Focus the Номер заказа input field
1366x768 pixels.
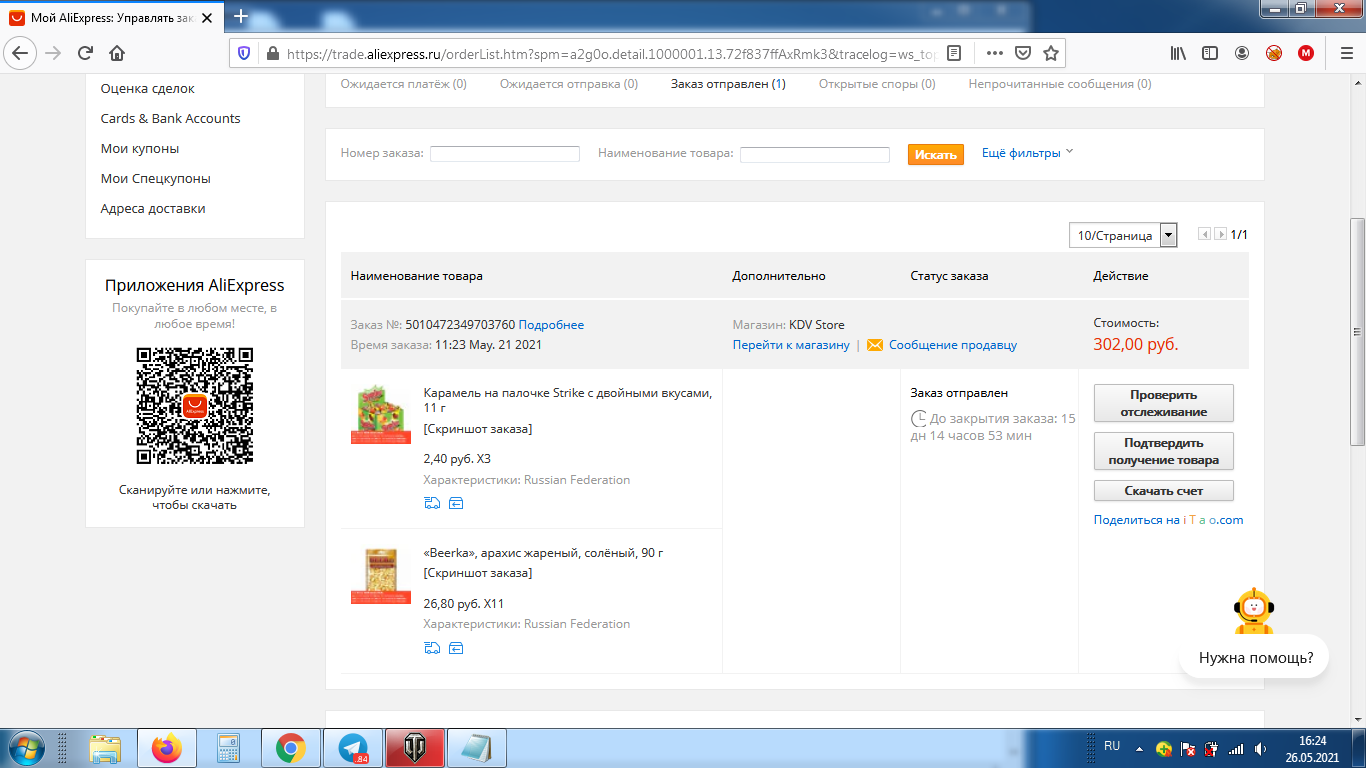[x=505, y=154]
